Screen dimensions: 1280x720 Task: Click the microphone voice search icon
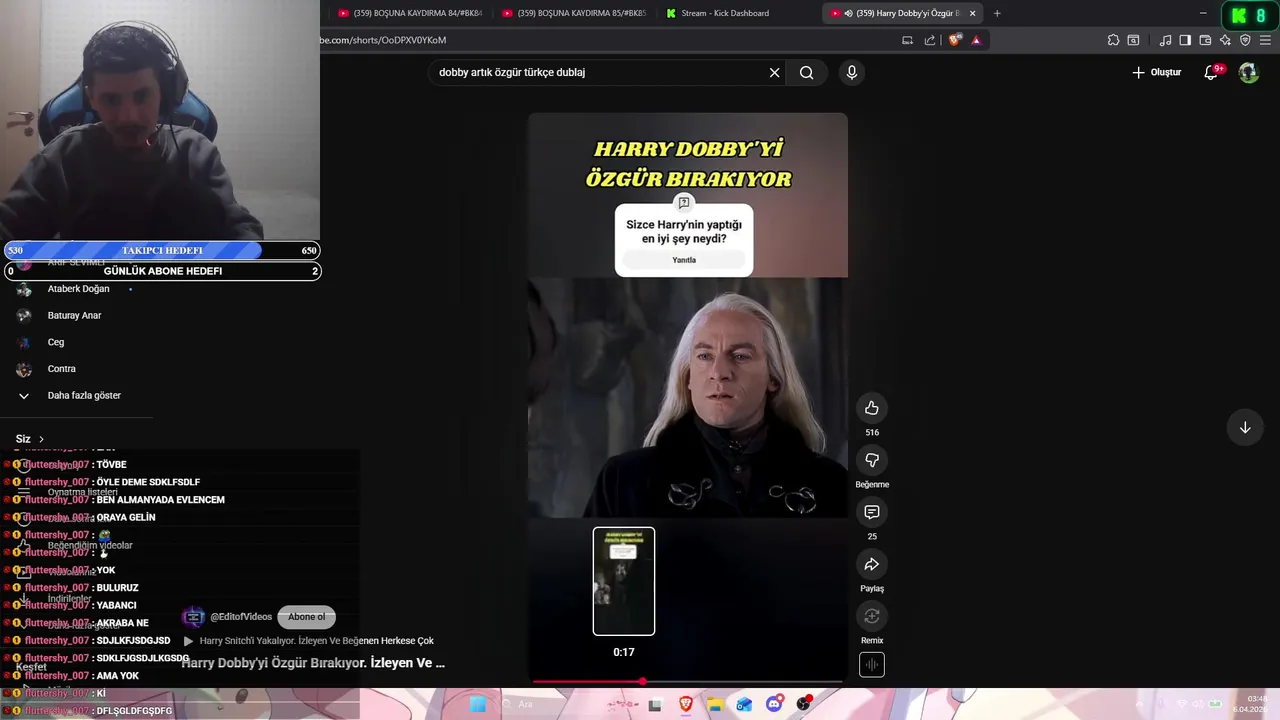click(852, 72)
